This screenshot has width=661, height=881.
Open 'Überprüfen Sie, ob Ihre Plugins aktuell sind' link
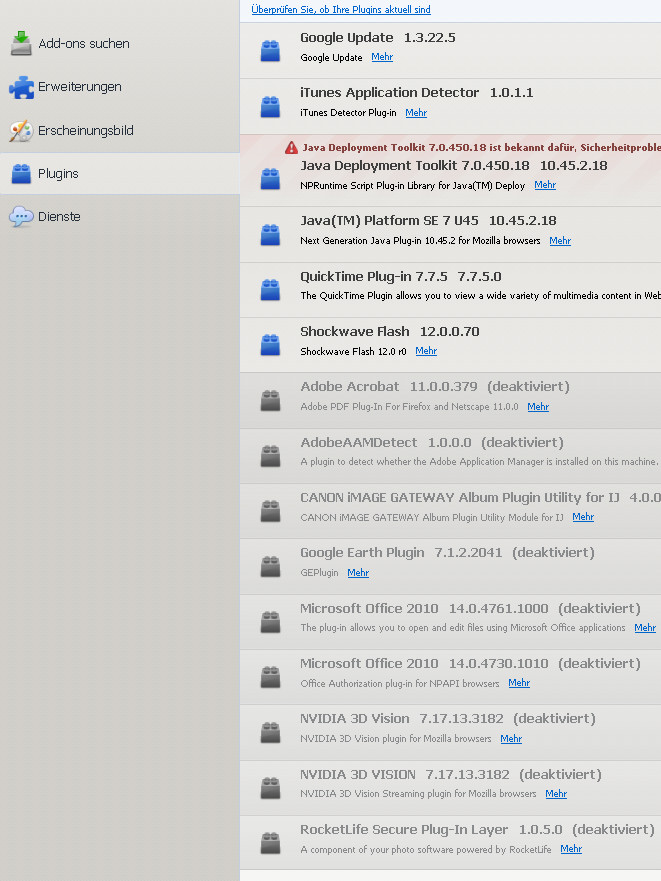341,10
